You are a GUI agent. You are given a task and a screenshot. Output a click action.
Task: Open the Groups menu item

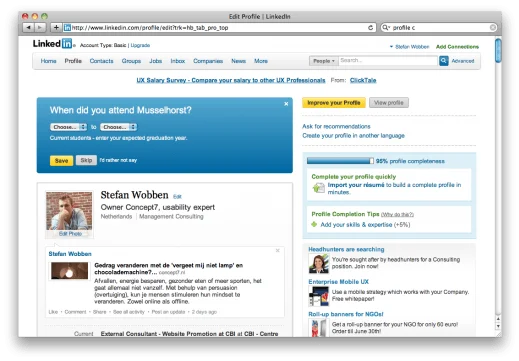point(131,61)
